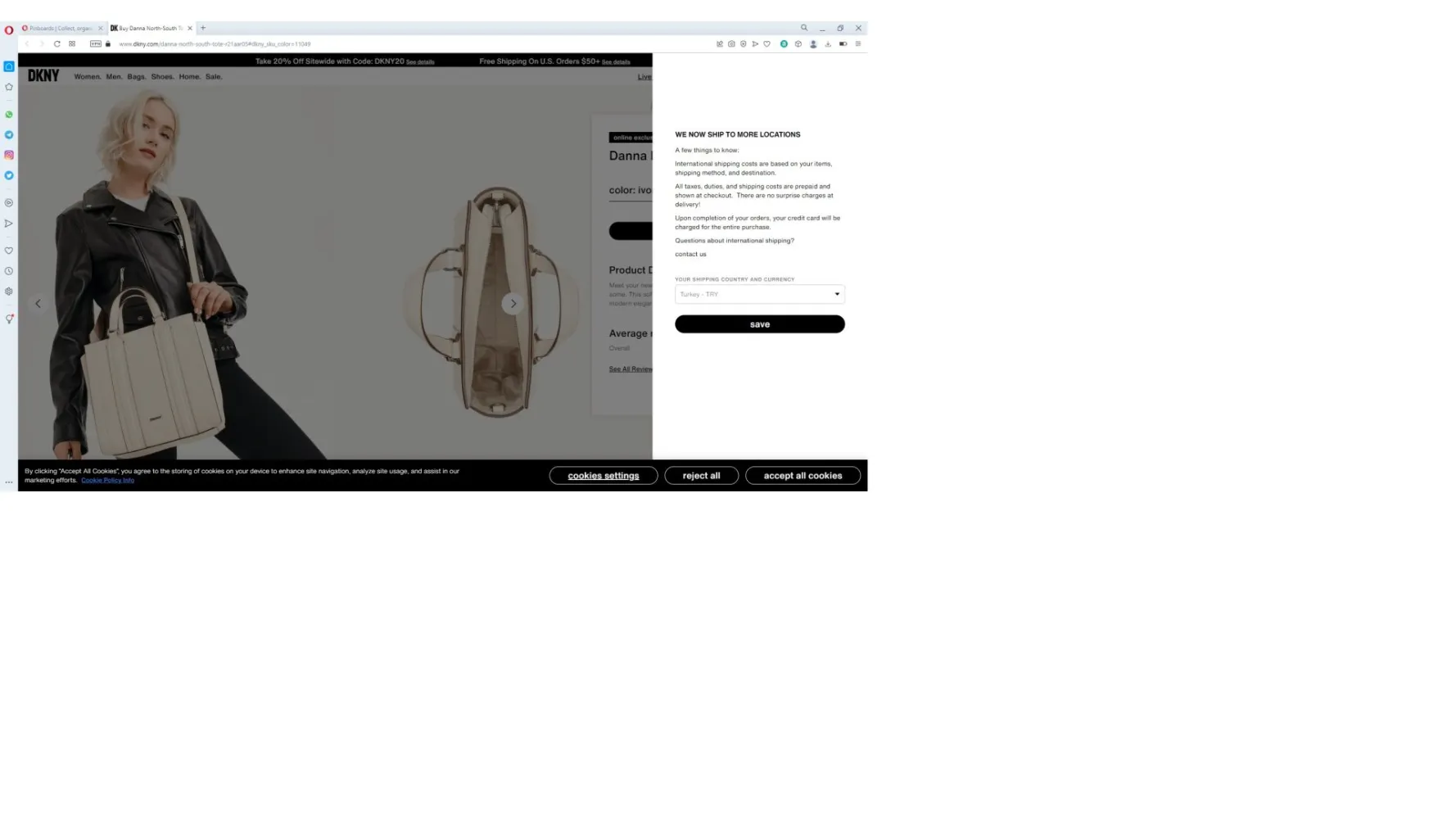Toggle the battery saver icon
The width and height of the screenshot is (1456, 819).
(x=843, y=44)
